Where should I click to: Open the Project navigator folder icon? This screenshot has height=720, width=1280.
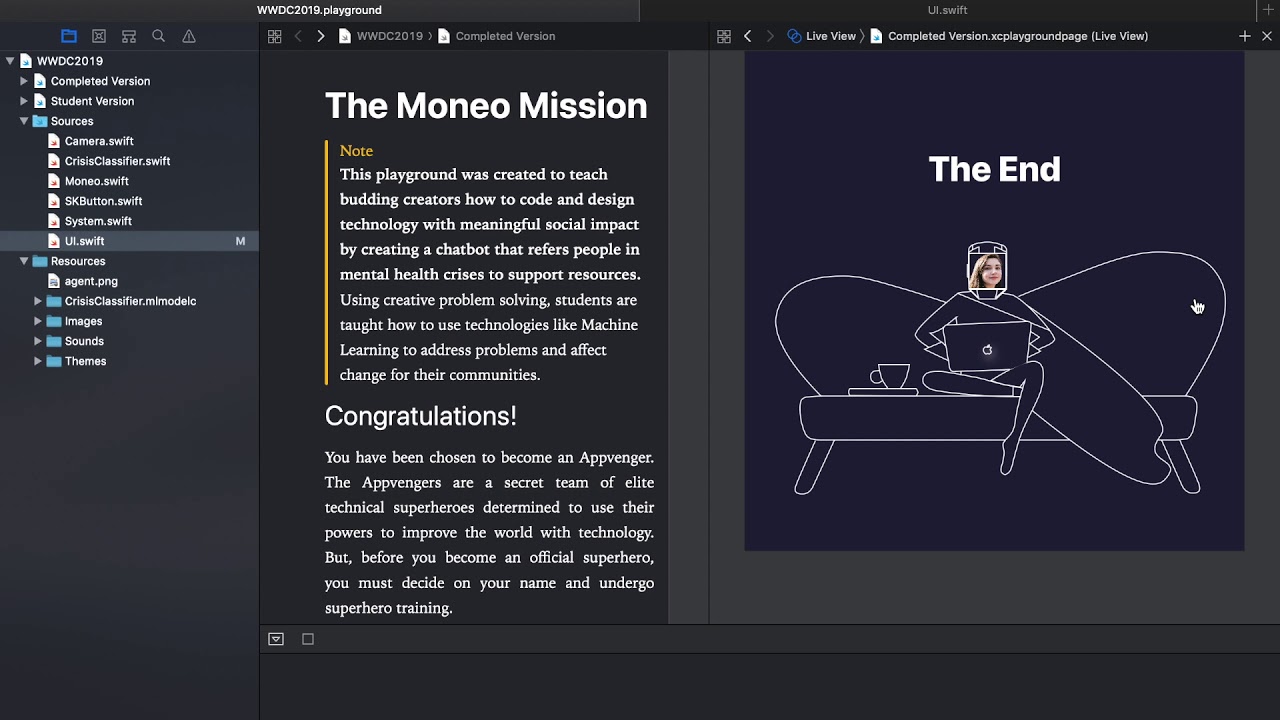point(69,36)
